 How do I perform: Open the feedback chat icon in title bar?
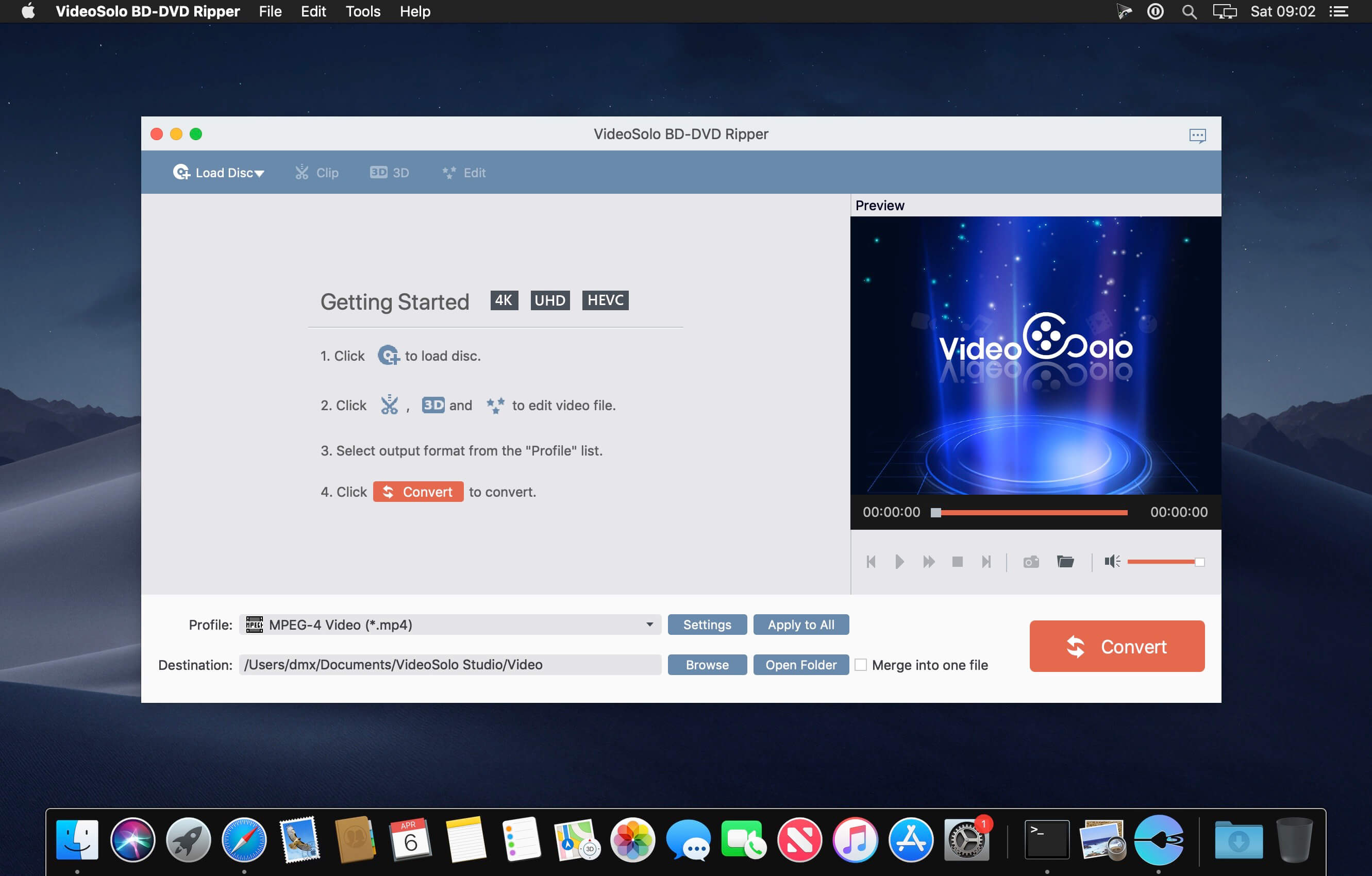click(x=1197, y=135)
